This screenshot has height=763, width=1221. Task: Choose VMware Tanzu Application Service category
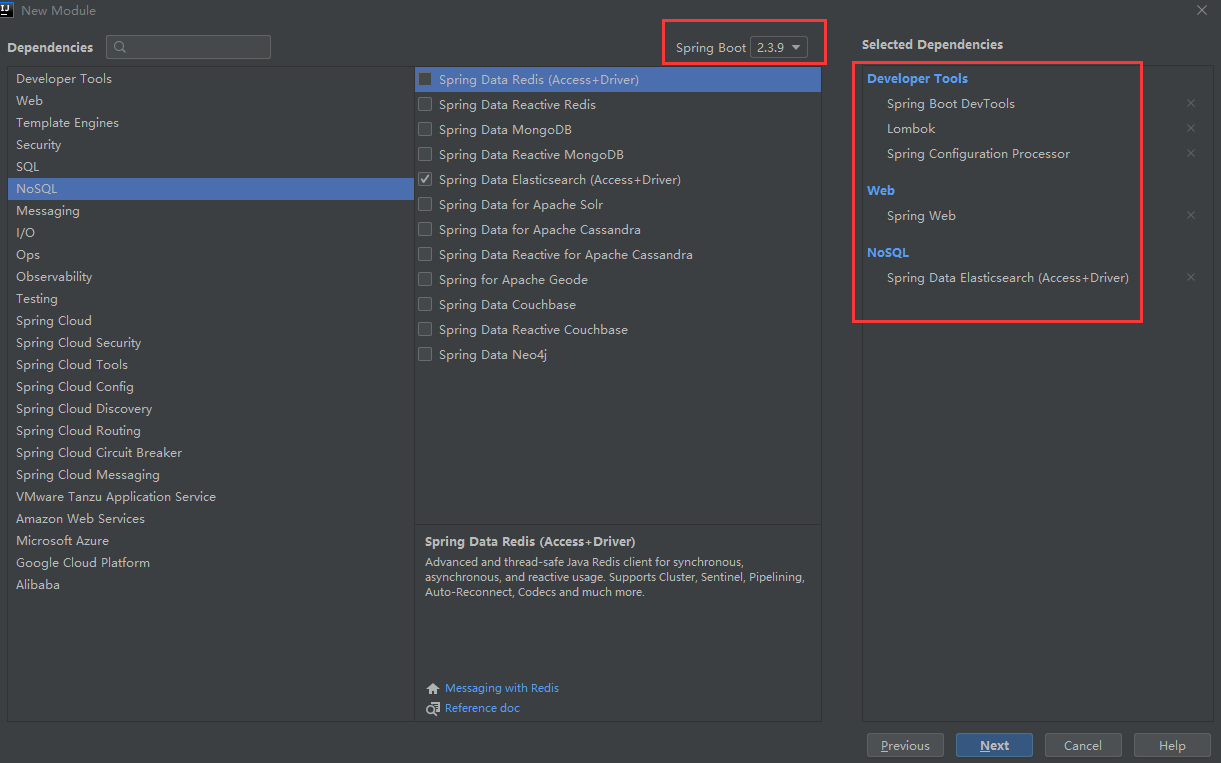click(211, 496)
